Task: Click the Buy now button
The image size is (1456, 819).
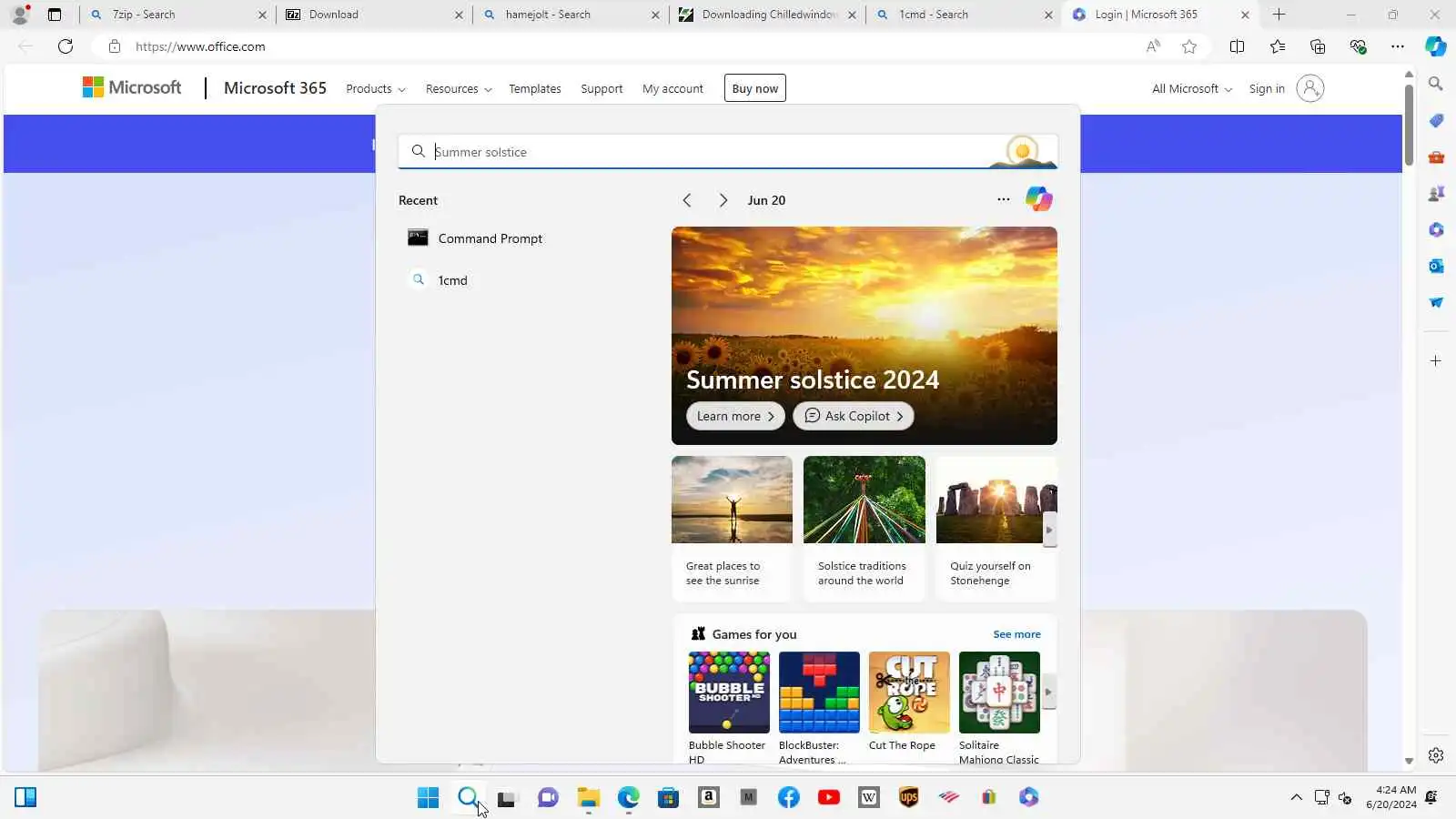Action: [755, 88]
